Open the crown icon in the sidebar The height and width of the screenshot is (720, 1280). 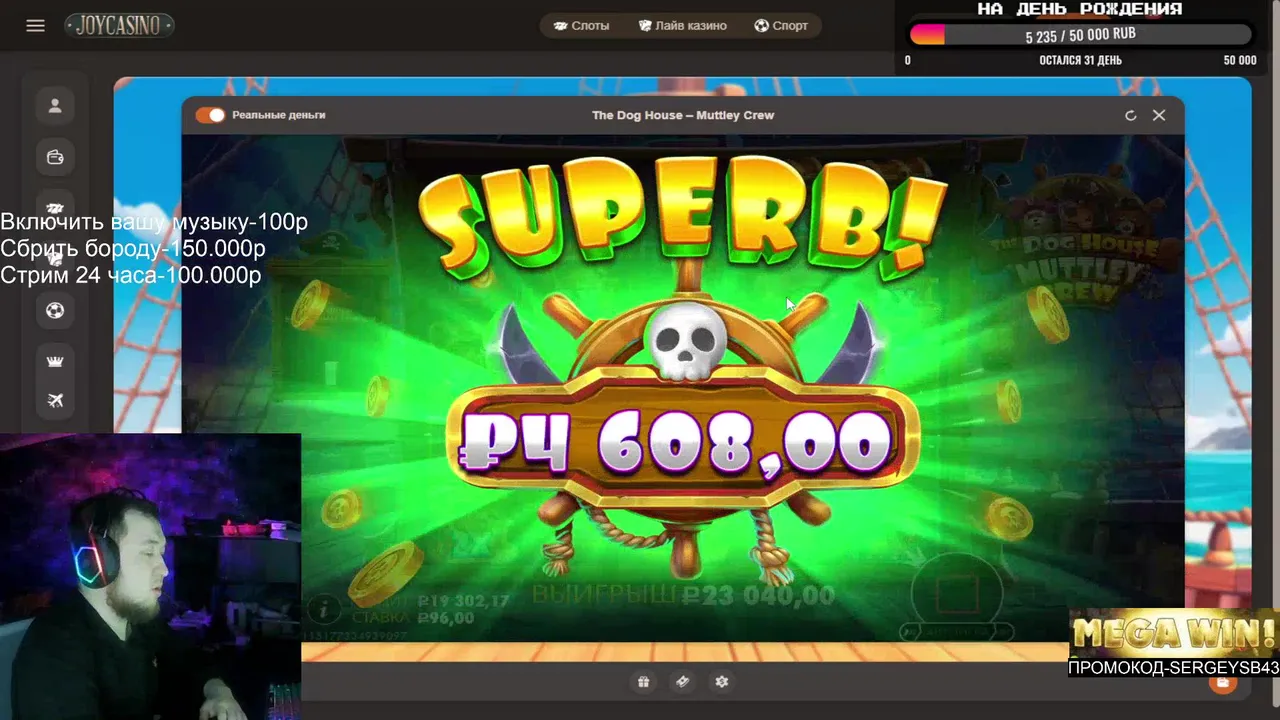pos(55,361)
